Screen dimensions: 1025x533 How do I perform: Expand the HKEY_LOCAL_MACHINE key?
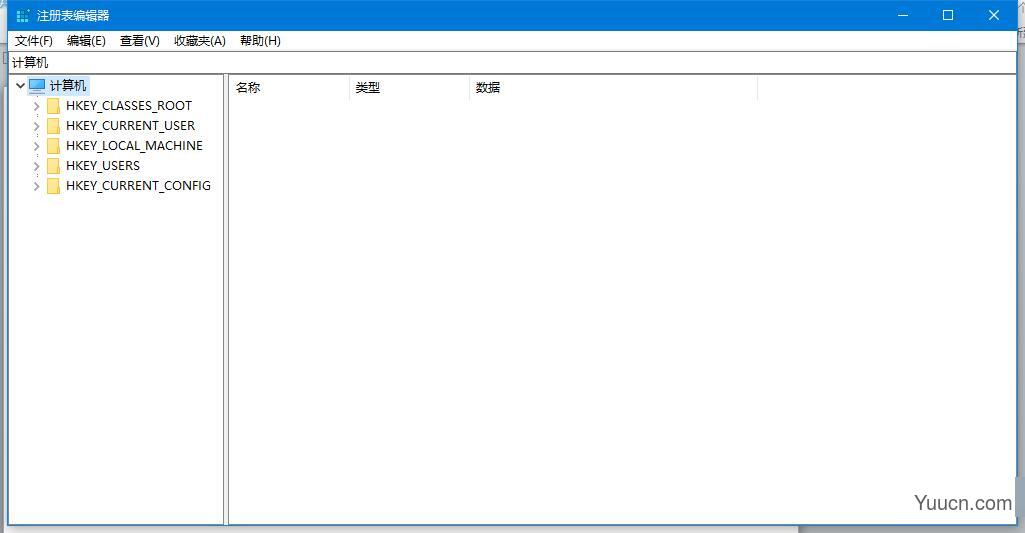coord(37,146)
